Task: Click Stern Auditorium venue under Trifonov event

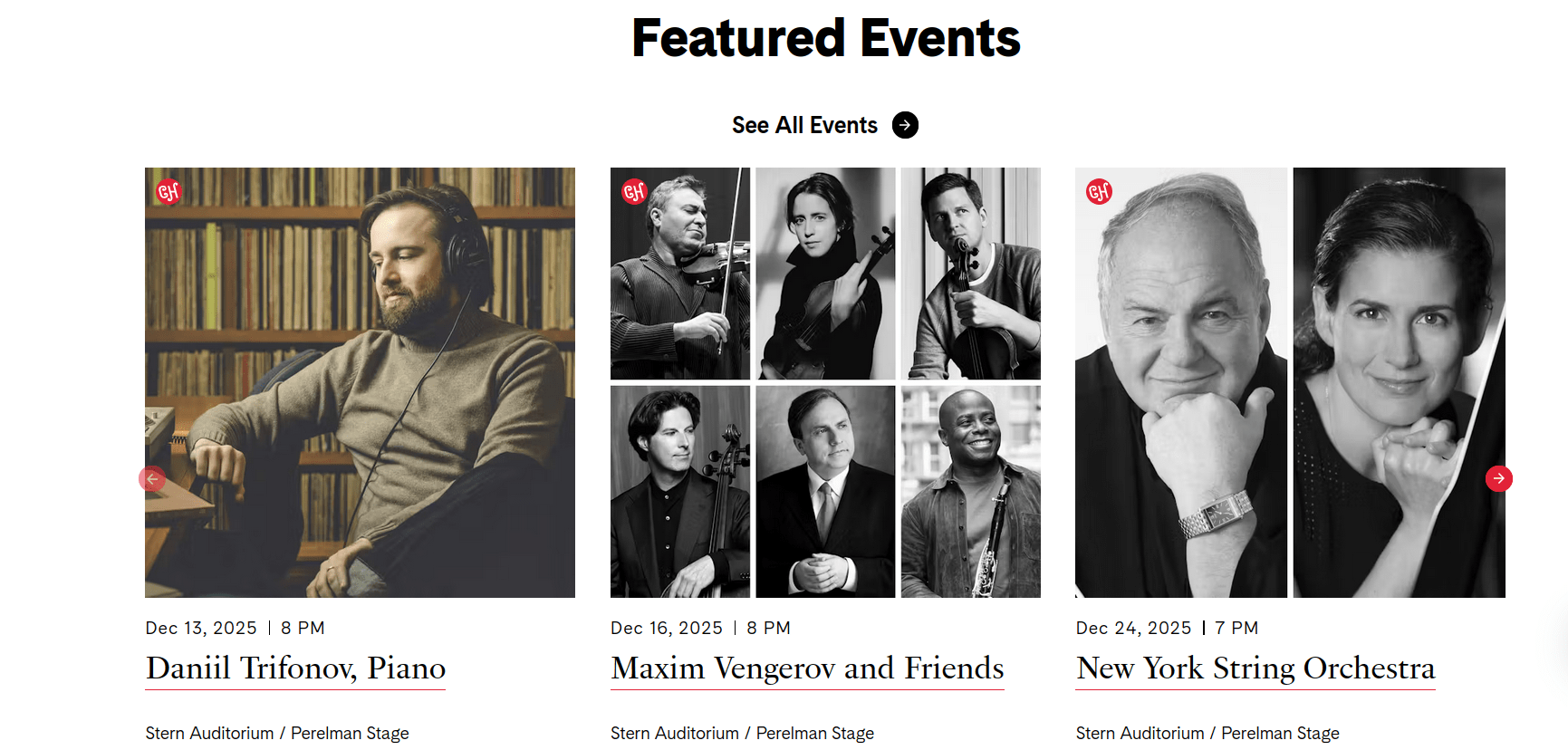Action: 276,733
